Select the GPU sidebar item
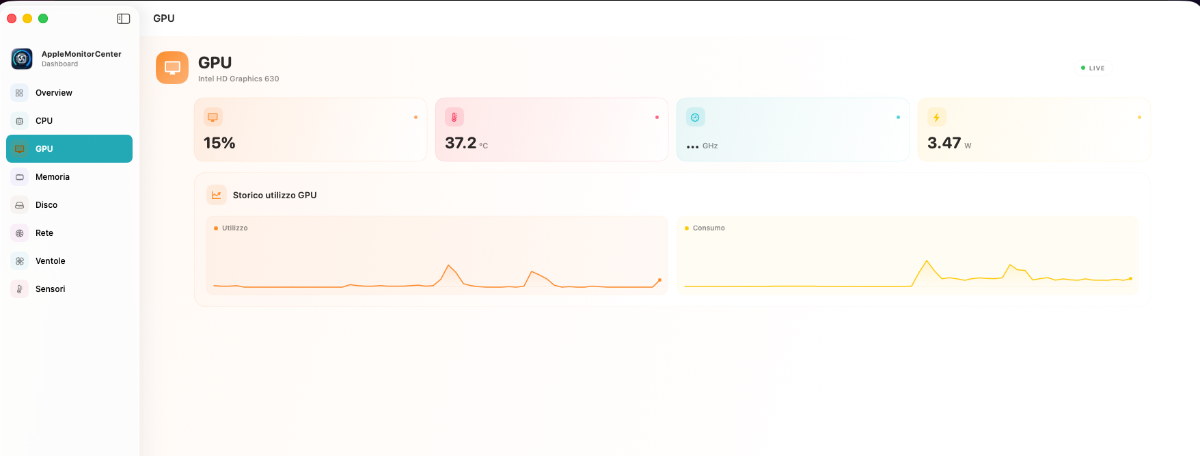The height and width of the screenshot is (456, 1200). (69, 149)
